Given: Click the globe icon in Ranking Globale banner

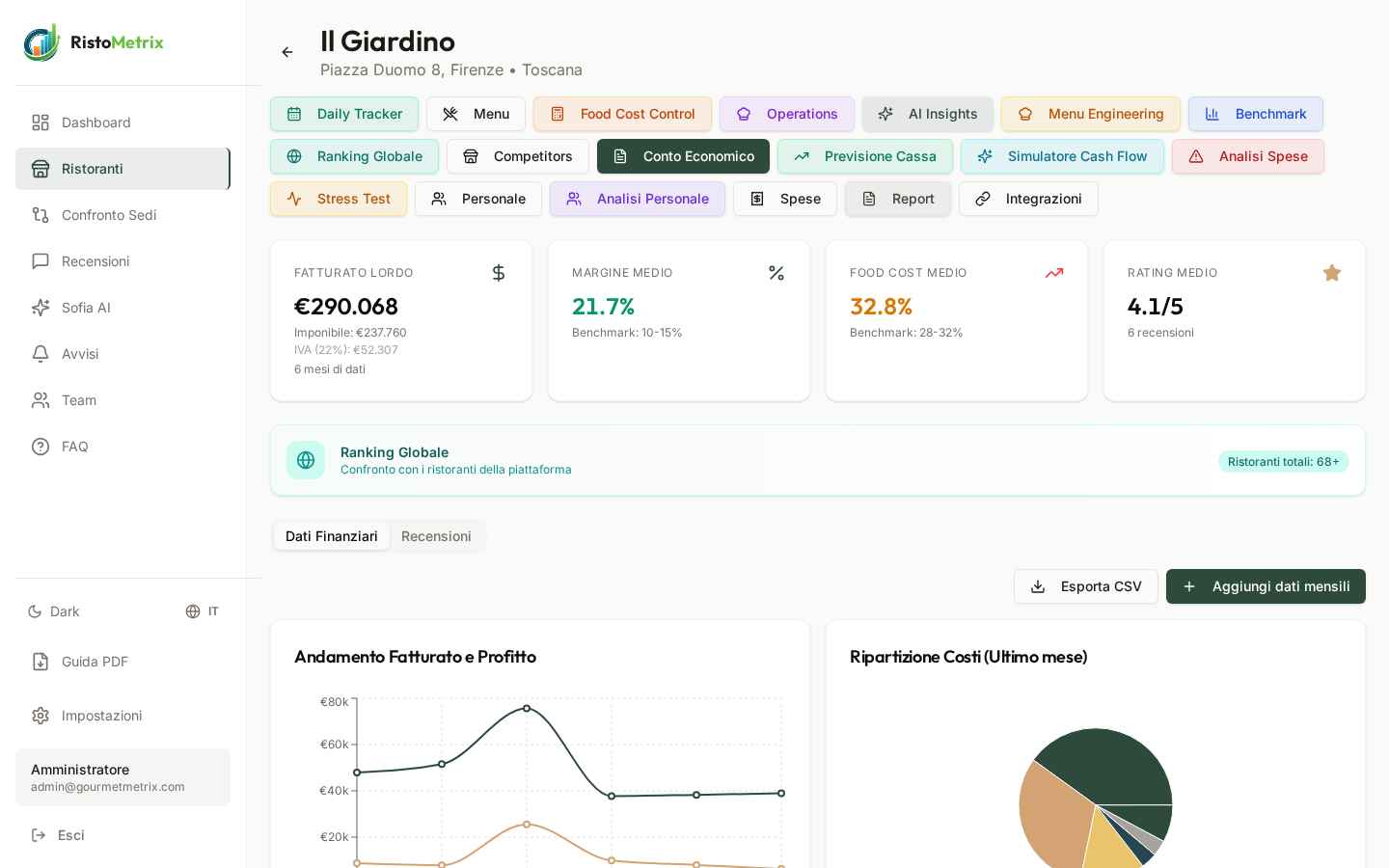Looking at the screenshot, I should click(306, 460).
